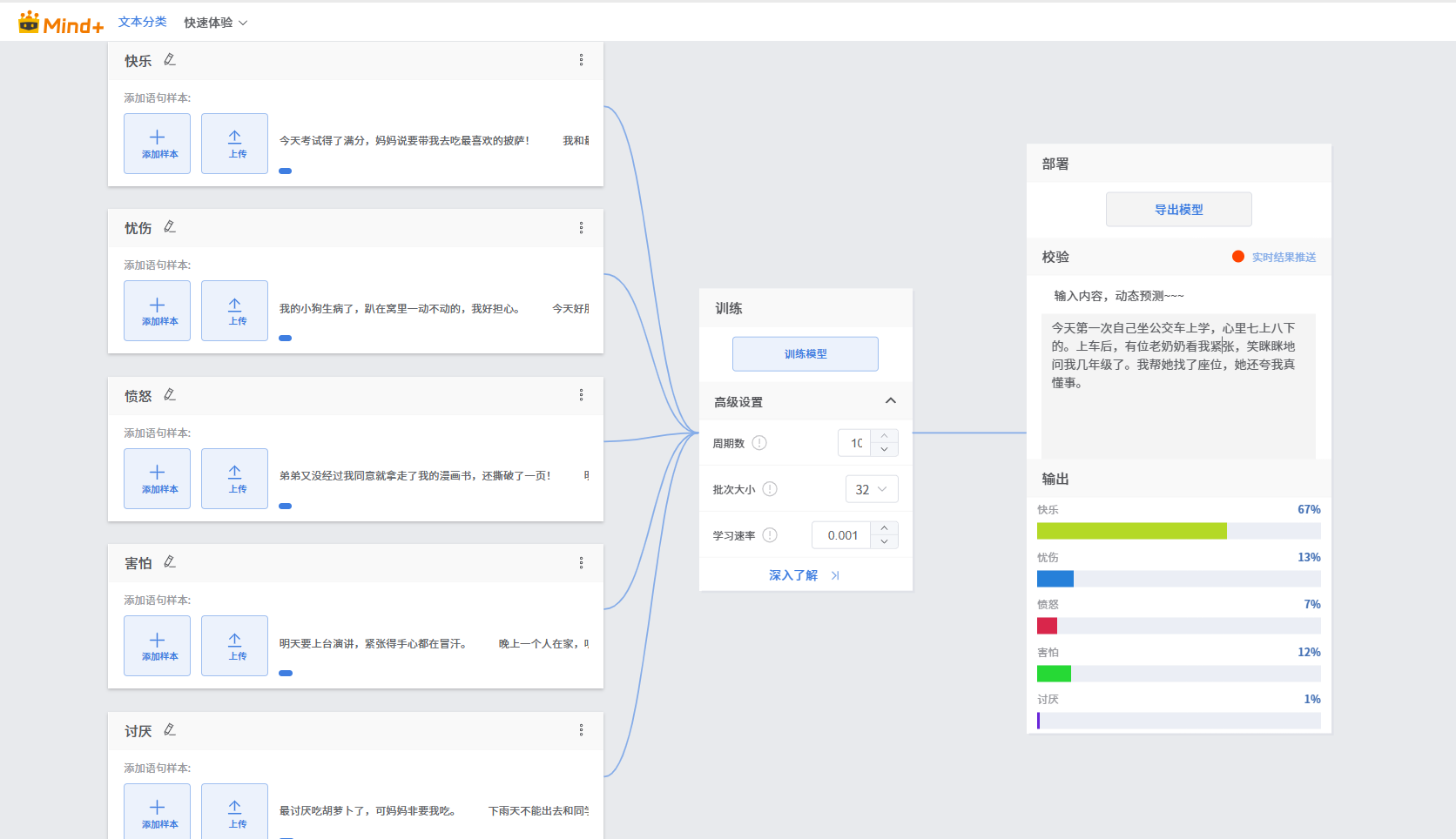
Task: Click the 训练模型 button
Action: (x=805, y=354)
